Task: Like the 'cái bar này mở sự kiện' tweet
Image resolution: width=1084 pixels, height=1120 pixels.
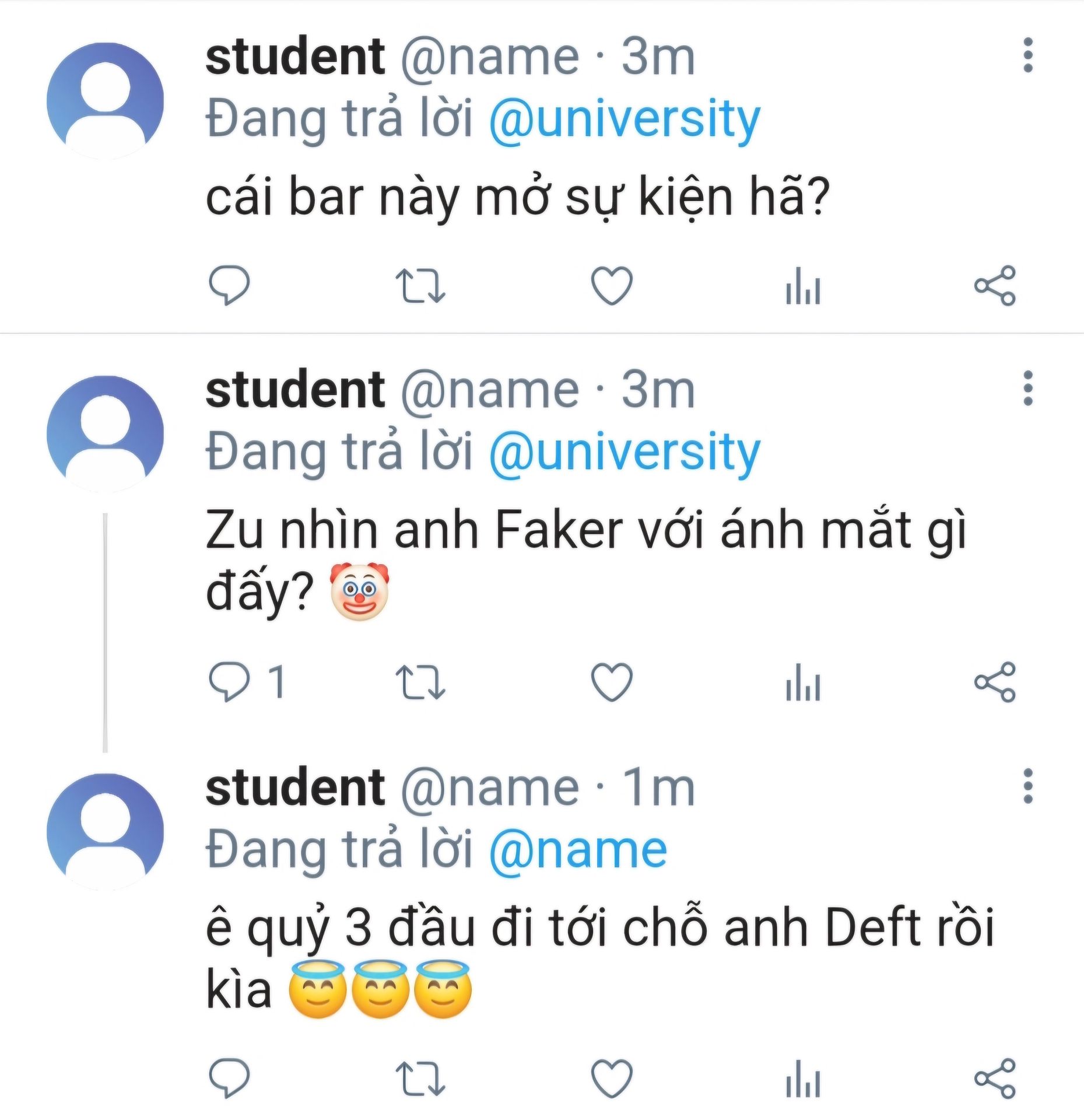Action: [612, 285]
